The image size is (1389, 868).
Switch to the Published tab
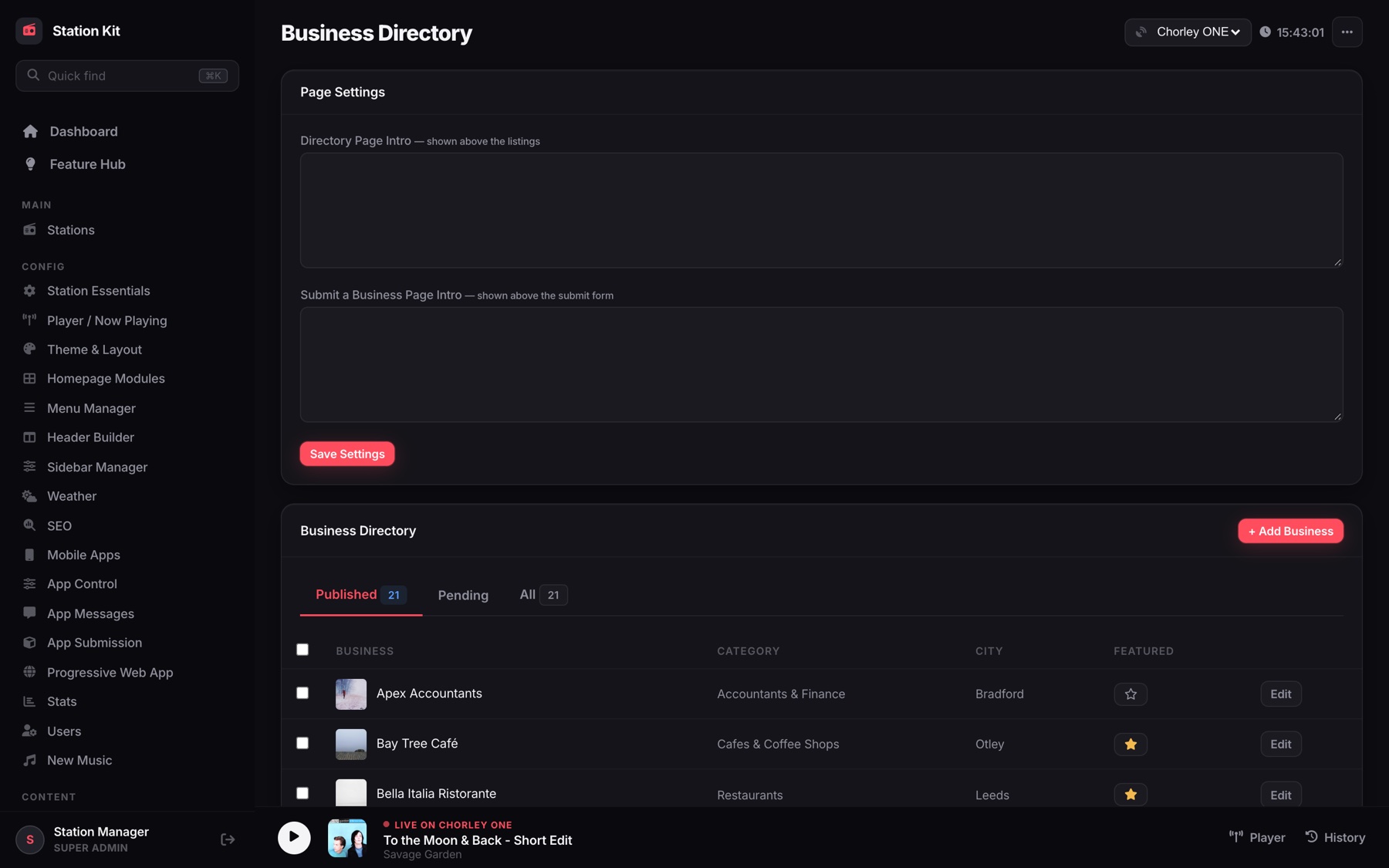(360, 595)
